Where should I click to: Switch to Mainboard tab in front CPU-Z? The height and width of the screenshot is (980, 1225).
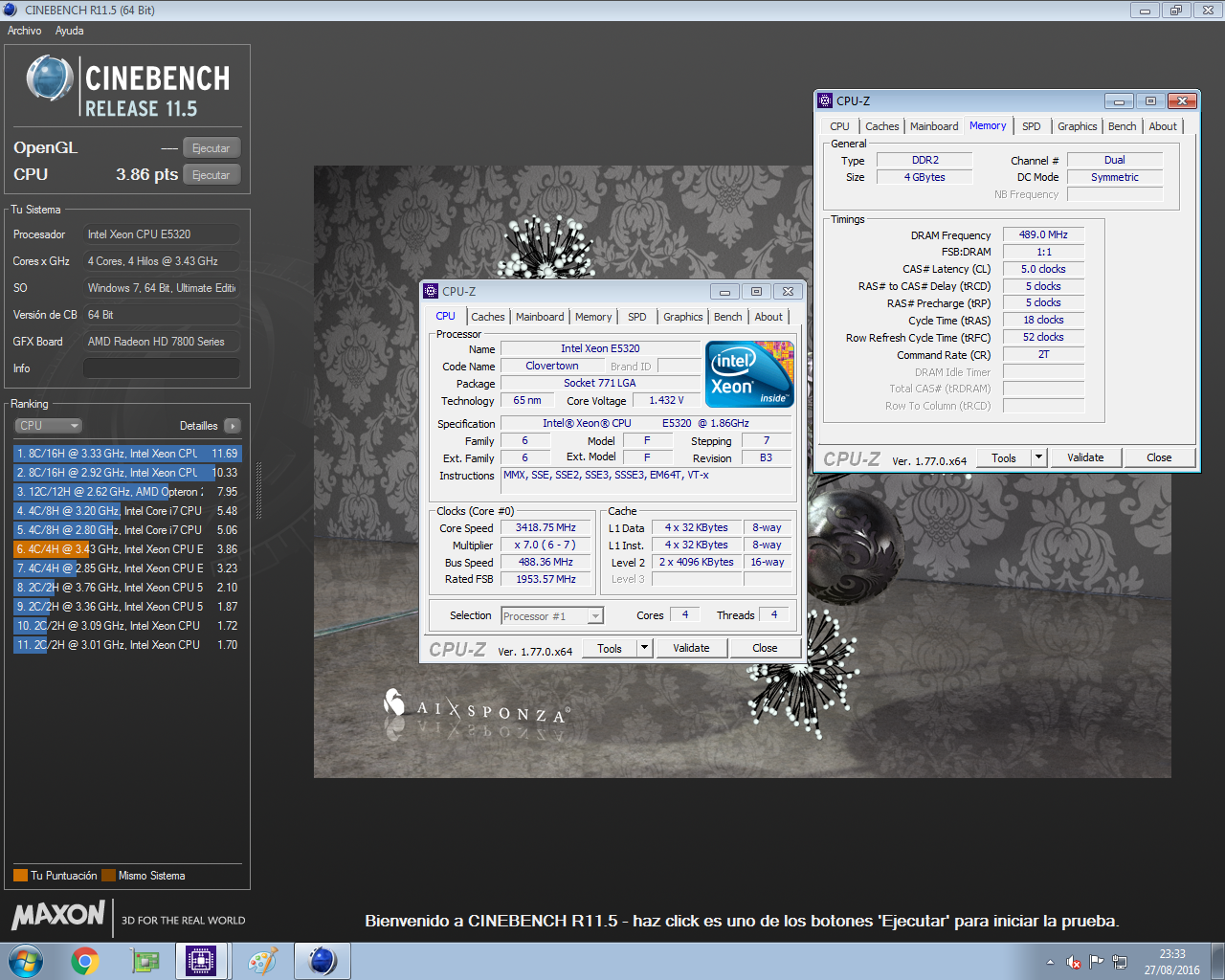tap(540, 317)
